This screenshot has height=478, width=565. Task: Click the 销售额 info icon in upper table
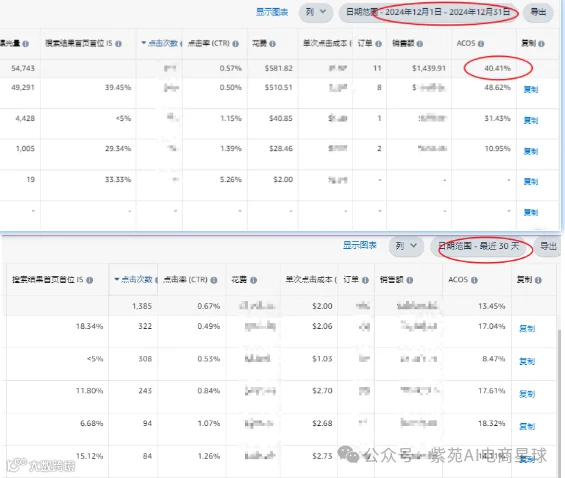tap(419, 44)
